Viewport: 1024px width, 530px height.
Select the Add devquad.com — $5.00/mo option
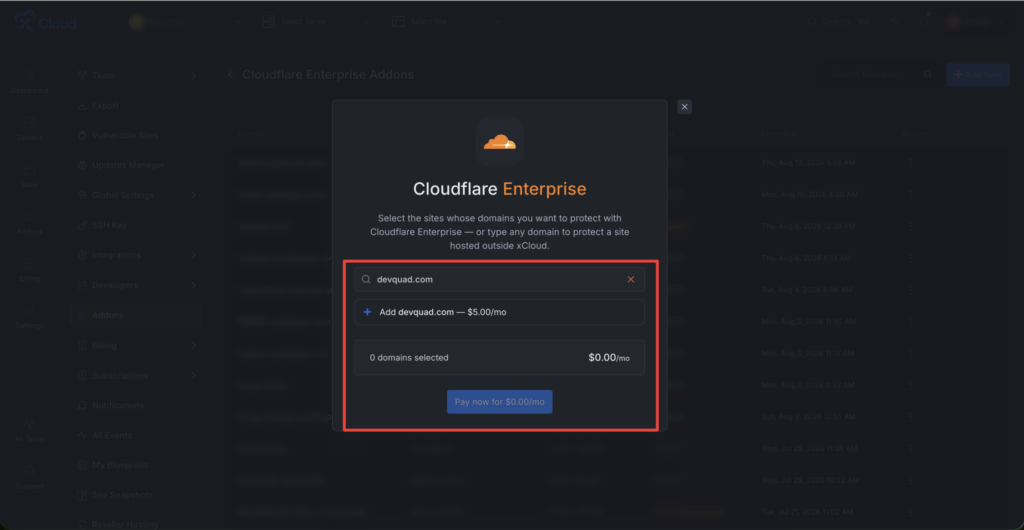500,312
